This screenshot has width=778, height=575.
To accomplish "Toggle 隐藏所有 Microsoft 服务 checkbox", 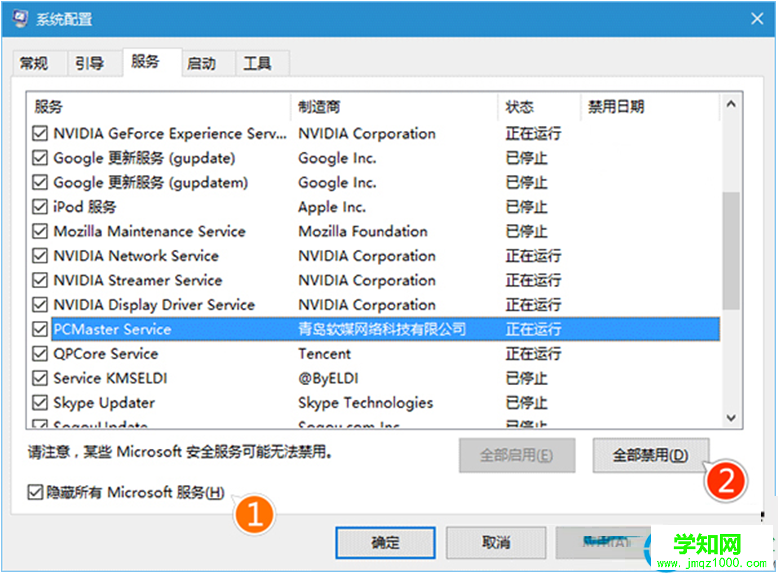I will click(x=36, y=492).
